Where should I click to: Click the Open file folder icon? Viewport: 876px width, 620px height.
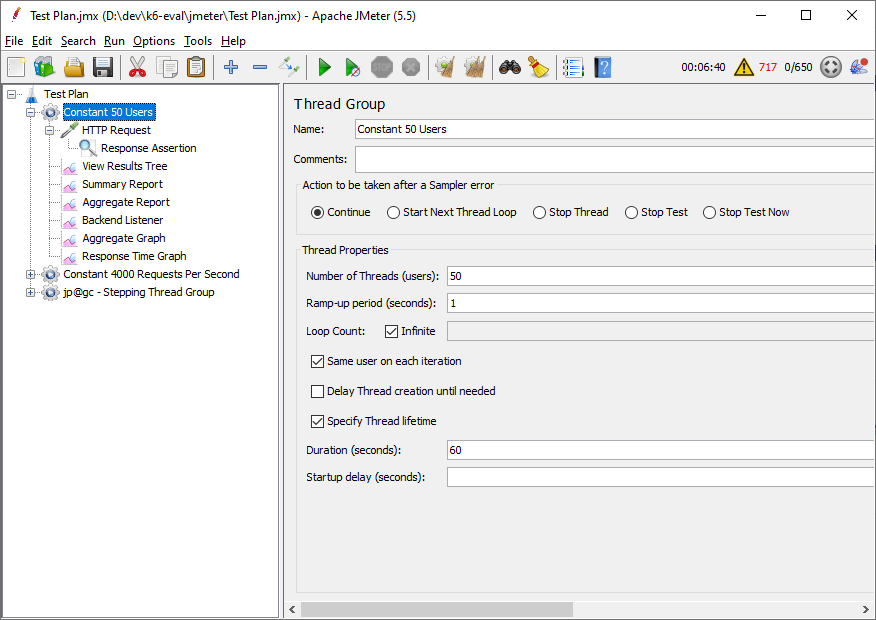click(74, 68)
